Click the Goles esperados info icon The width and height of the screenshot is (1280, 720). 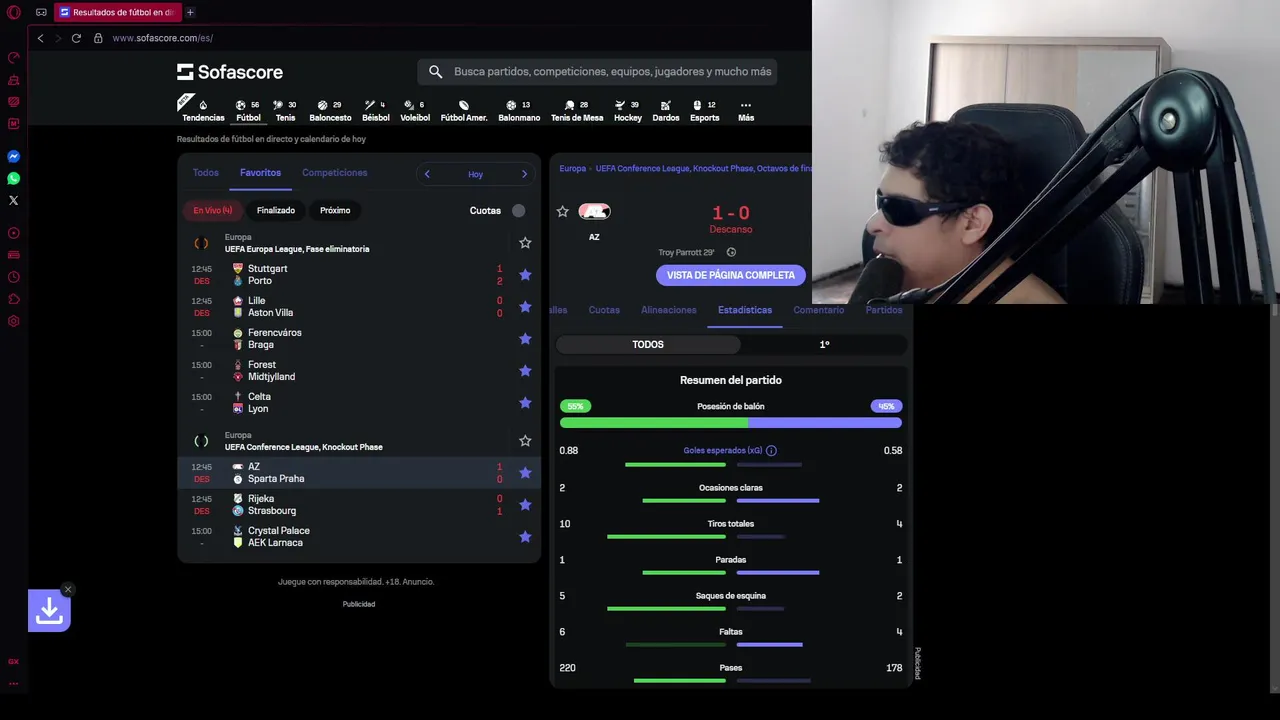pos(771,451)
